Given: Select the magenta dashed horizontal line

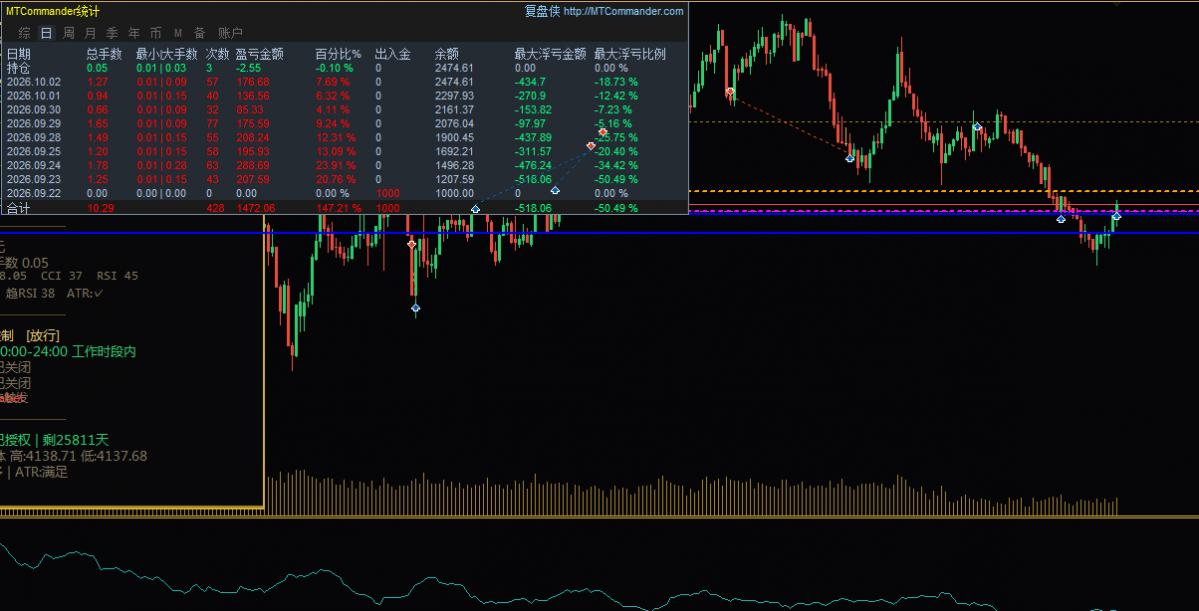Looking at the screenshot, I should pyautogui.click(x=944, y=211).
